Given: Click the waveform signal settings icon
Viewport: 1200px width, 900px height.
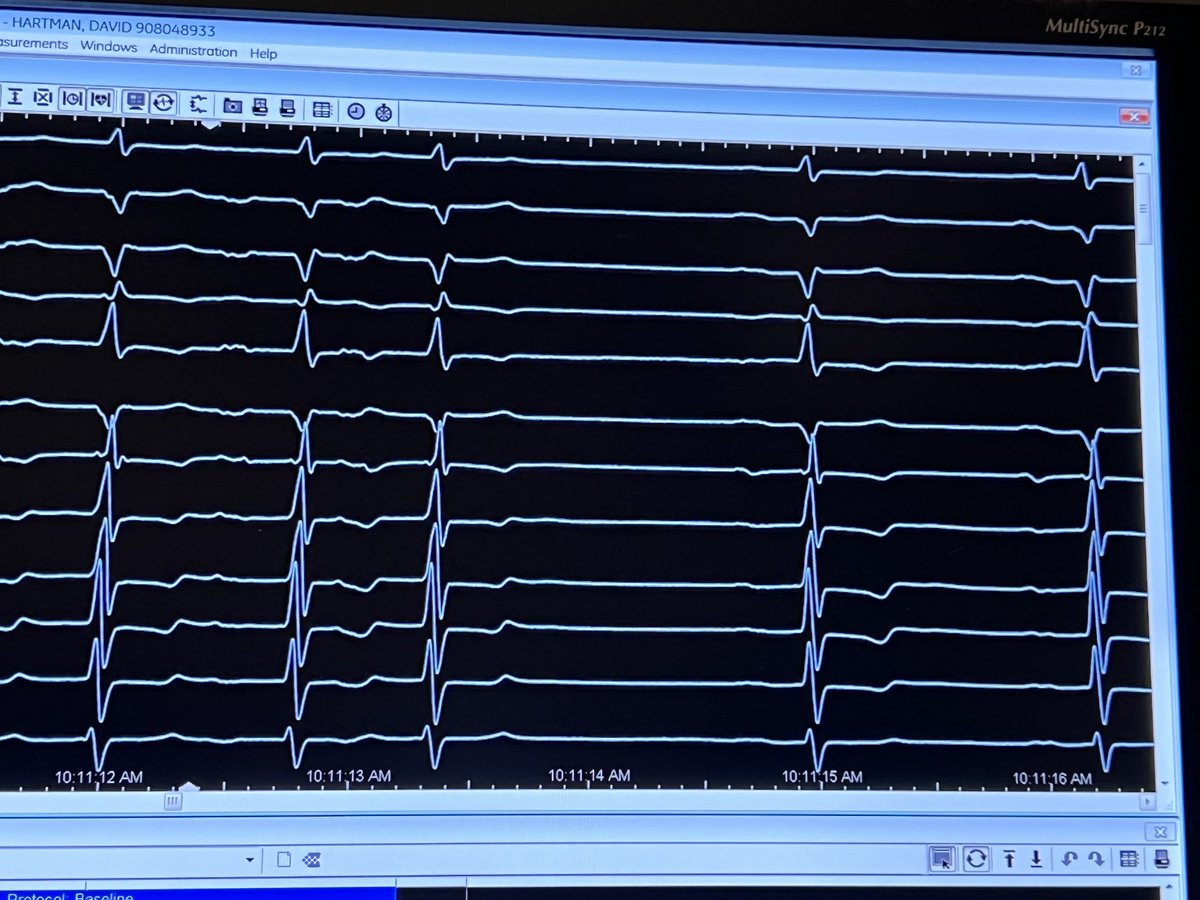Looking at the screenshot, I should pyautogui.click(x=198, y=104).
